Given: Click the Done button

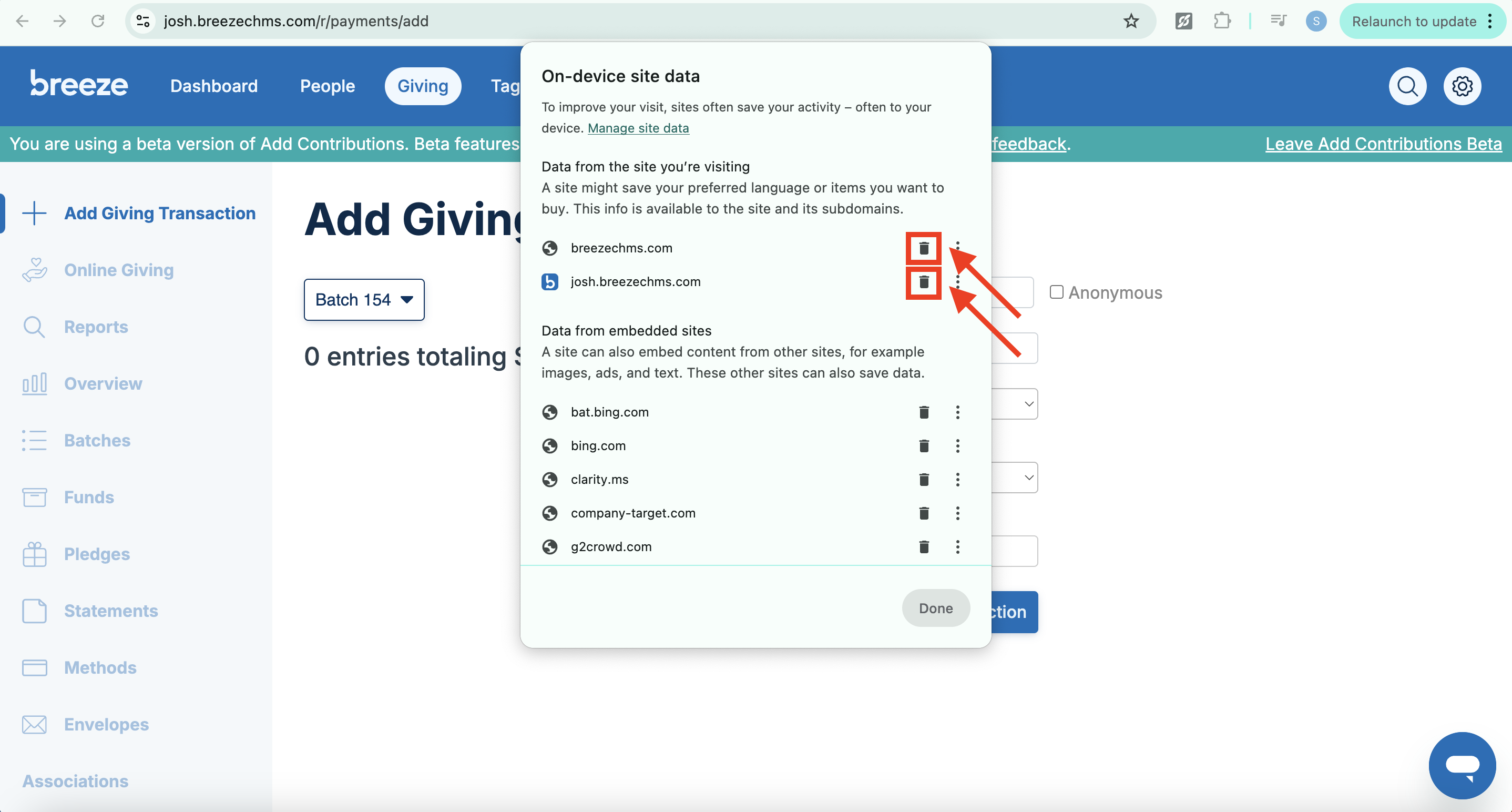Looking at the screenshot, I should pyautogui.click(x=936, y=608).
